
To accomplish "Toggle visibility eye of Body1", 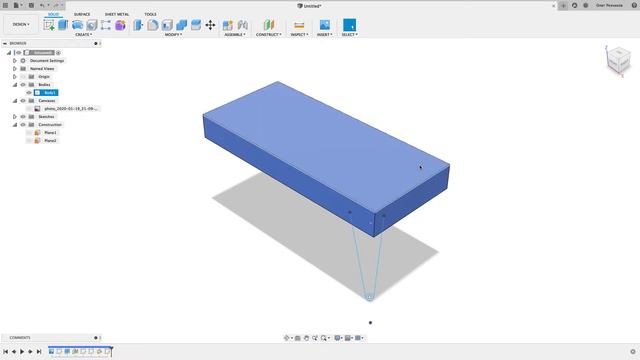I will pos(29,93).
